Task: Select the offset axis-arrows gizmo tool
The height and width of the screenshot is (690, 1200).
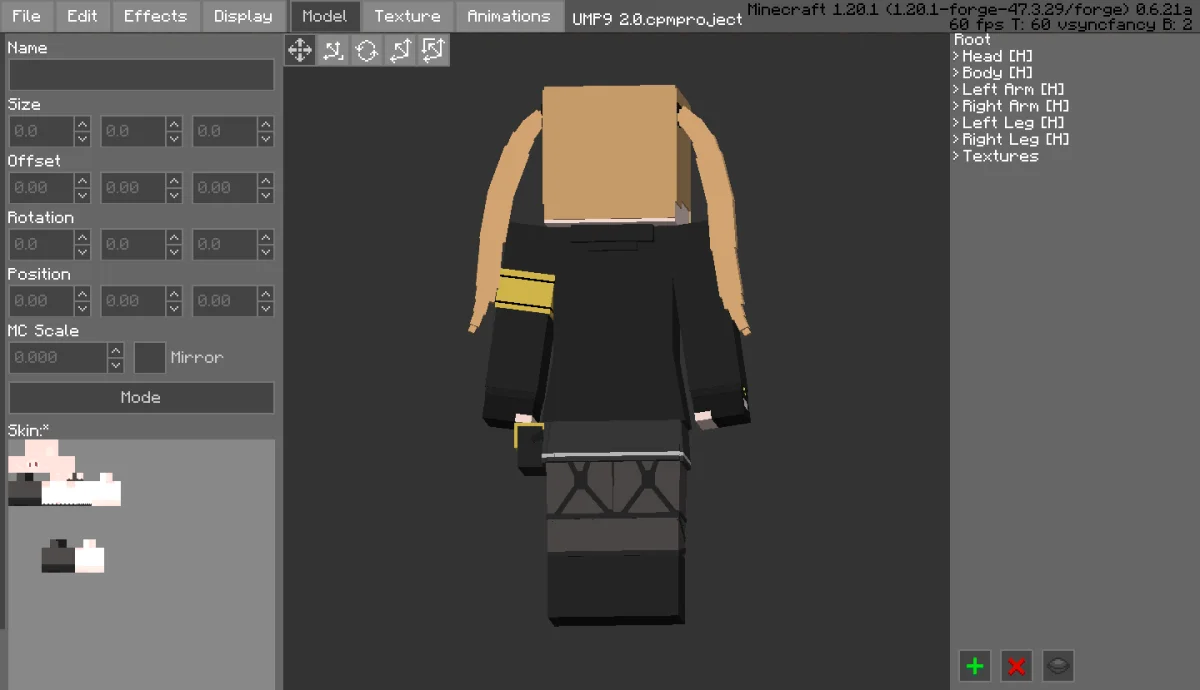Action: pos(400,50)
